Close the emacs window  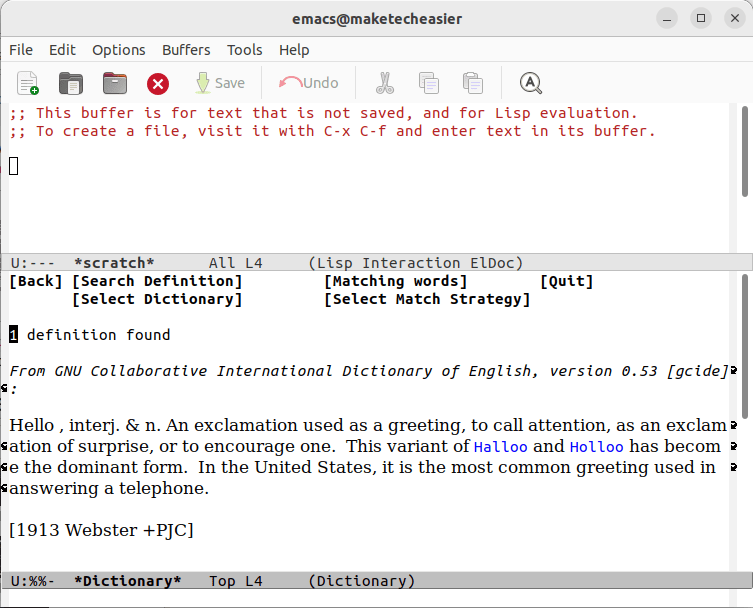pos(735,18)
